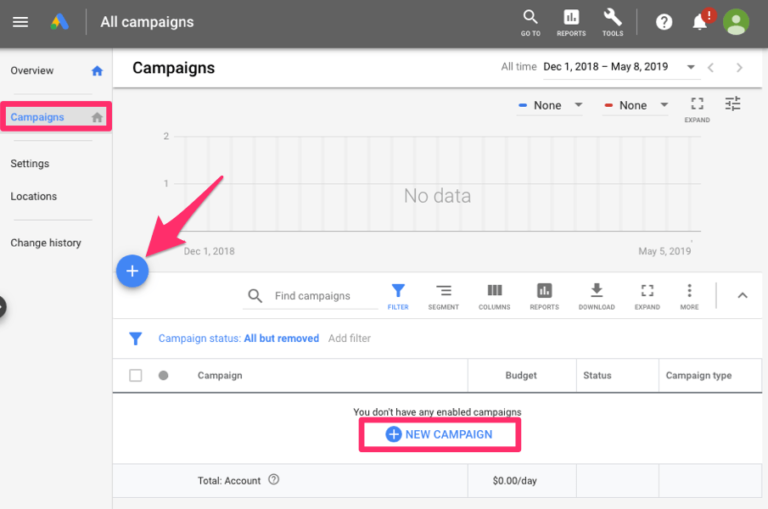
Task: Select the Segment tool in table toolbar
Action: (443, 296)
